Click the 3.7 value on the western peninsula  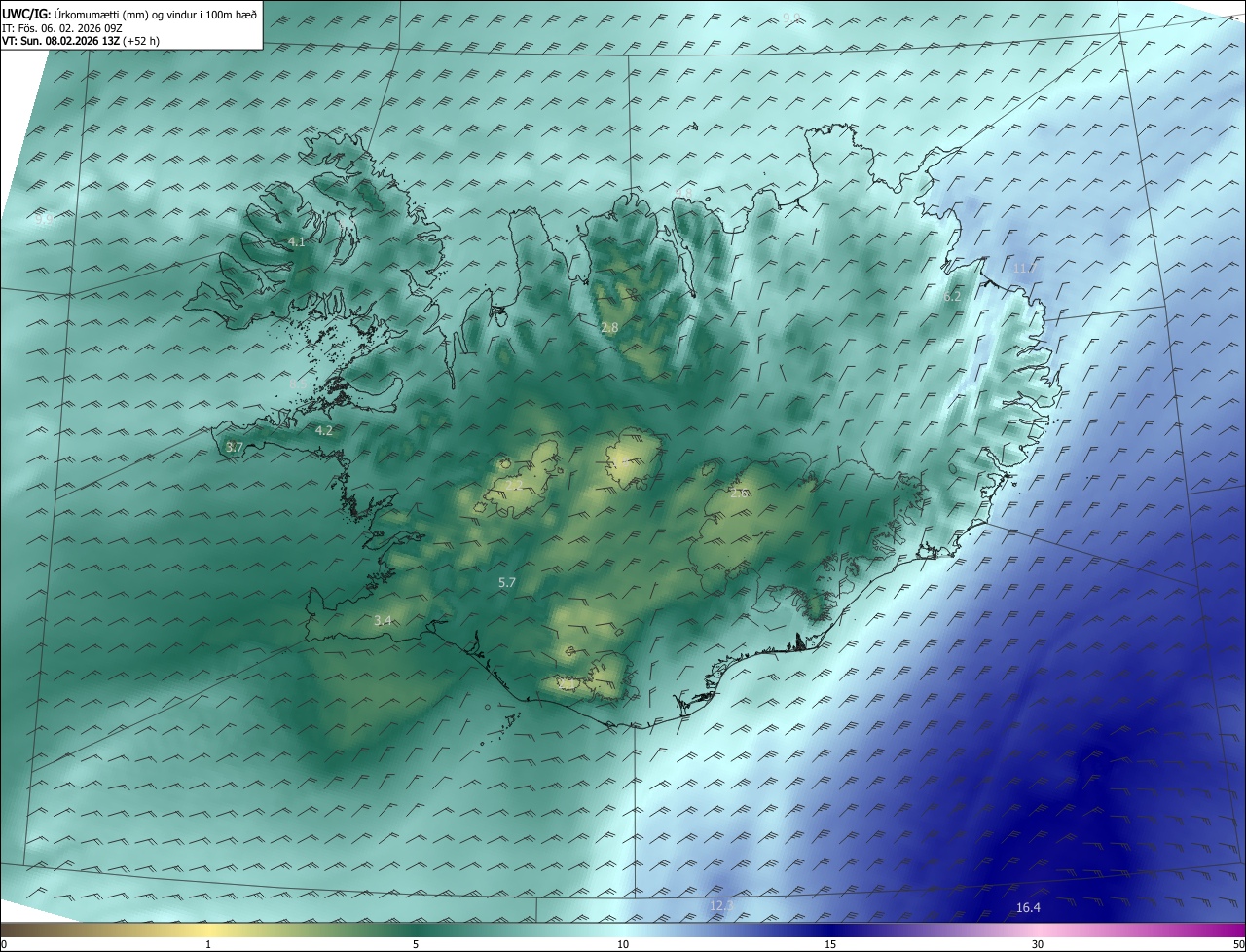click(234, 447)
